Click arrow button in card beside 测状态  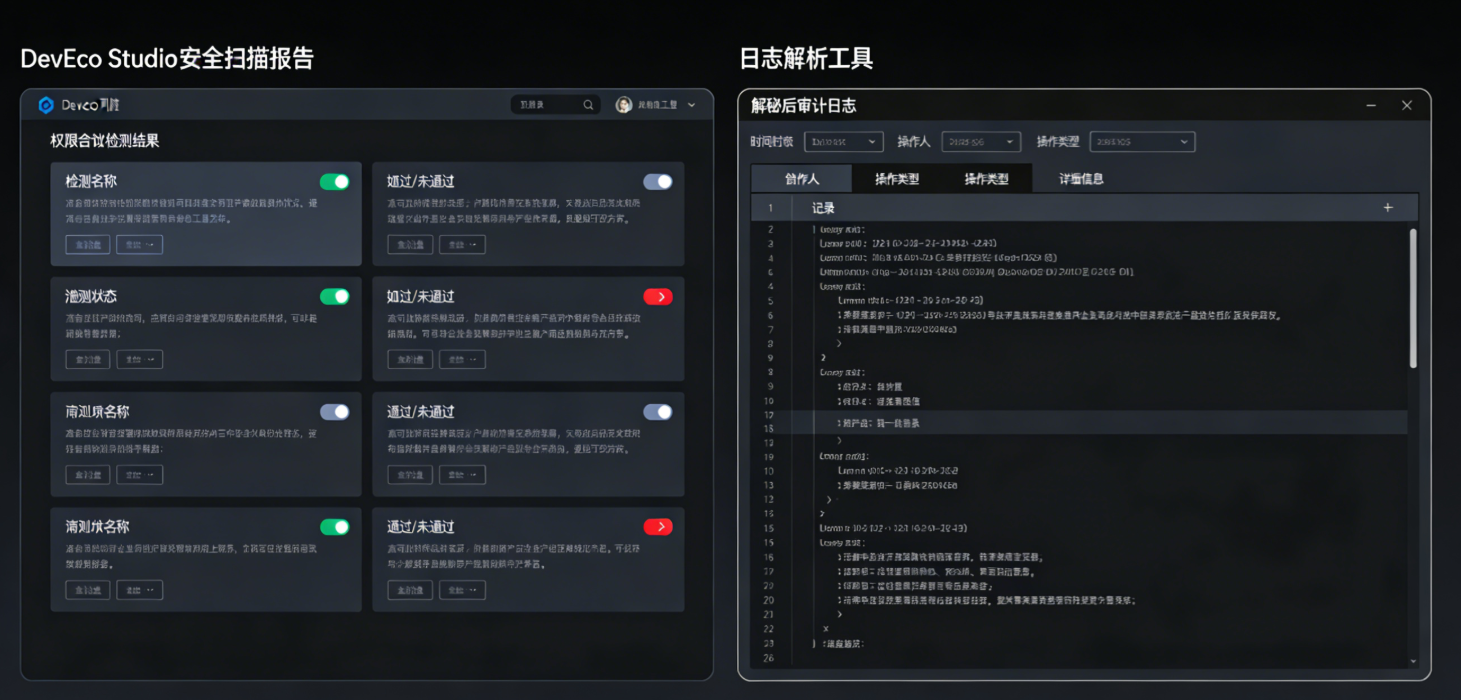pos(462,359)
